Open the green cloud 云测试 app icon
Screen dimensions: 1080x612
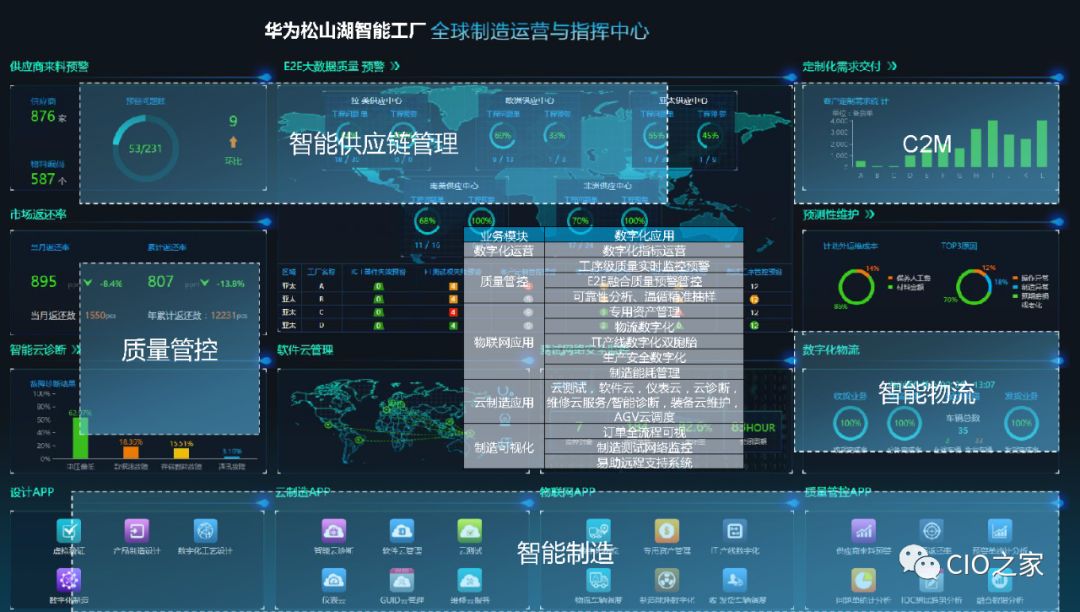(470, 531)
